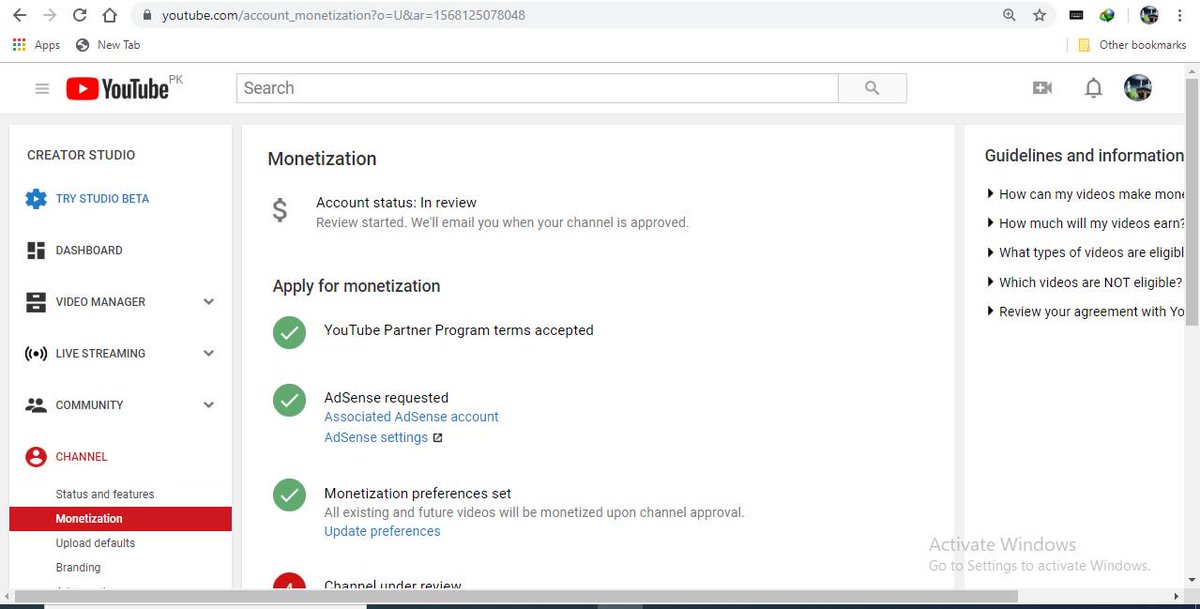
Task: Expand 'How can my videos make money' triangle
Action: point(990,194)
